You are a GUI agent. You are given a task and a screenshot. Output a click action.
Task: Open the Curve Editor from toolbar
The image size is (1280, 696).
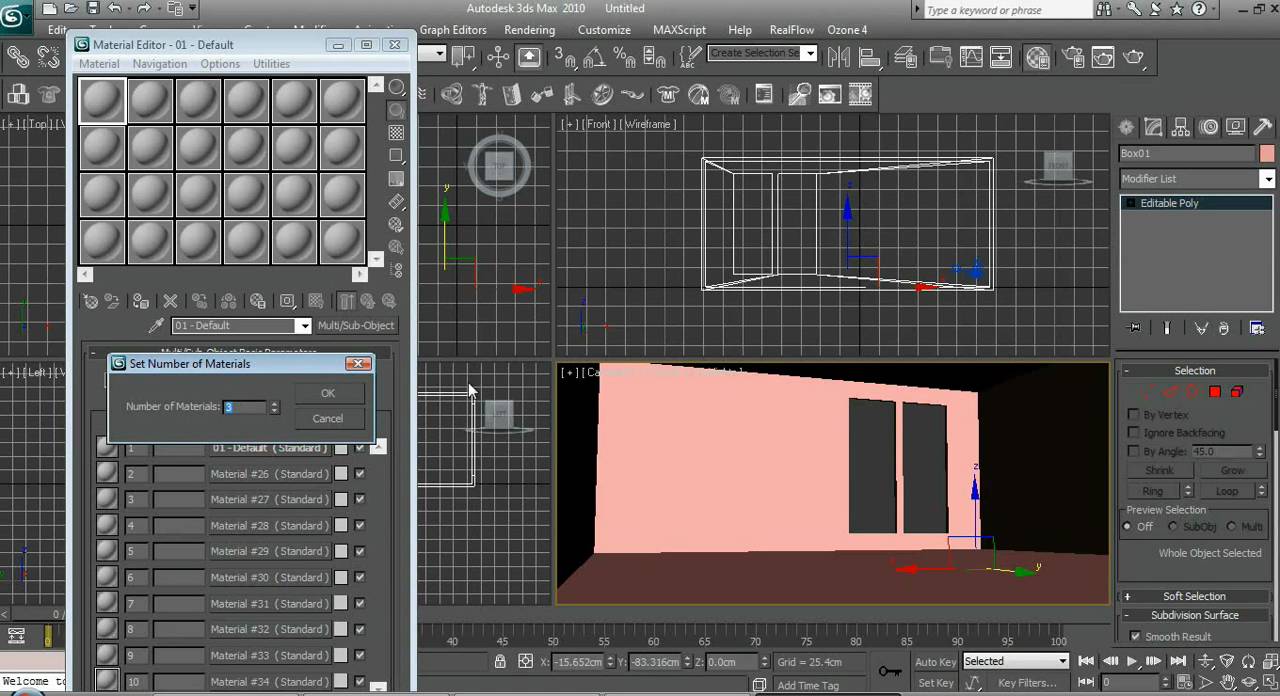(x=970, y=57)
